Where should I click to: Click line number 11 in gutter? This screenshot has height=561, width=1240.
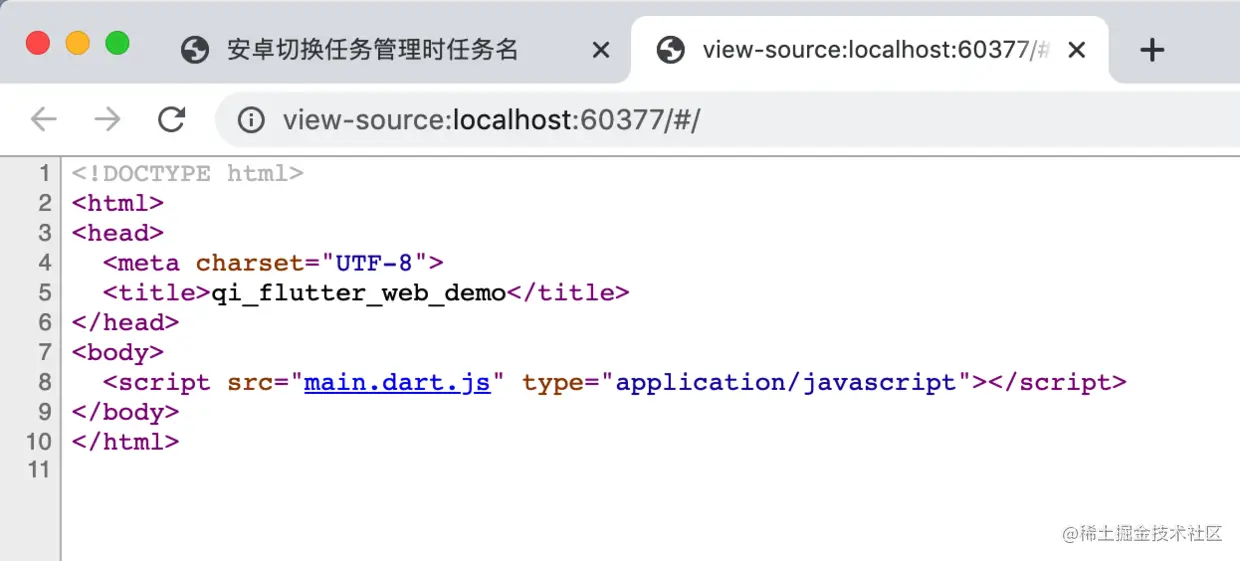tap(38, 469)
